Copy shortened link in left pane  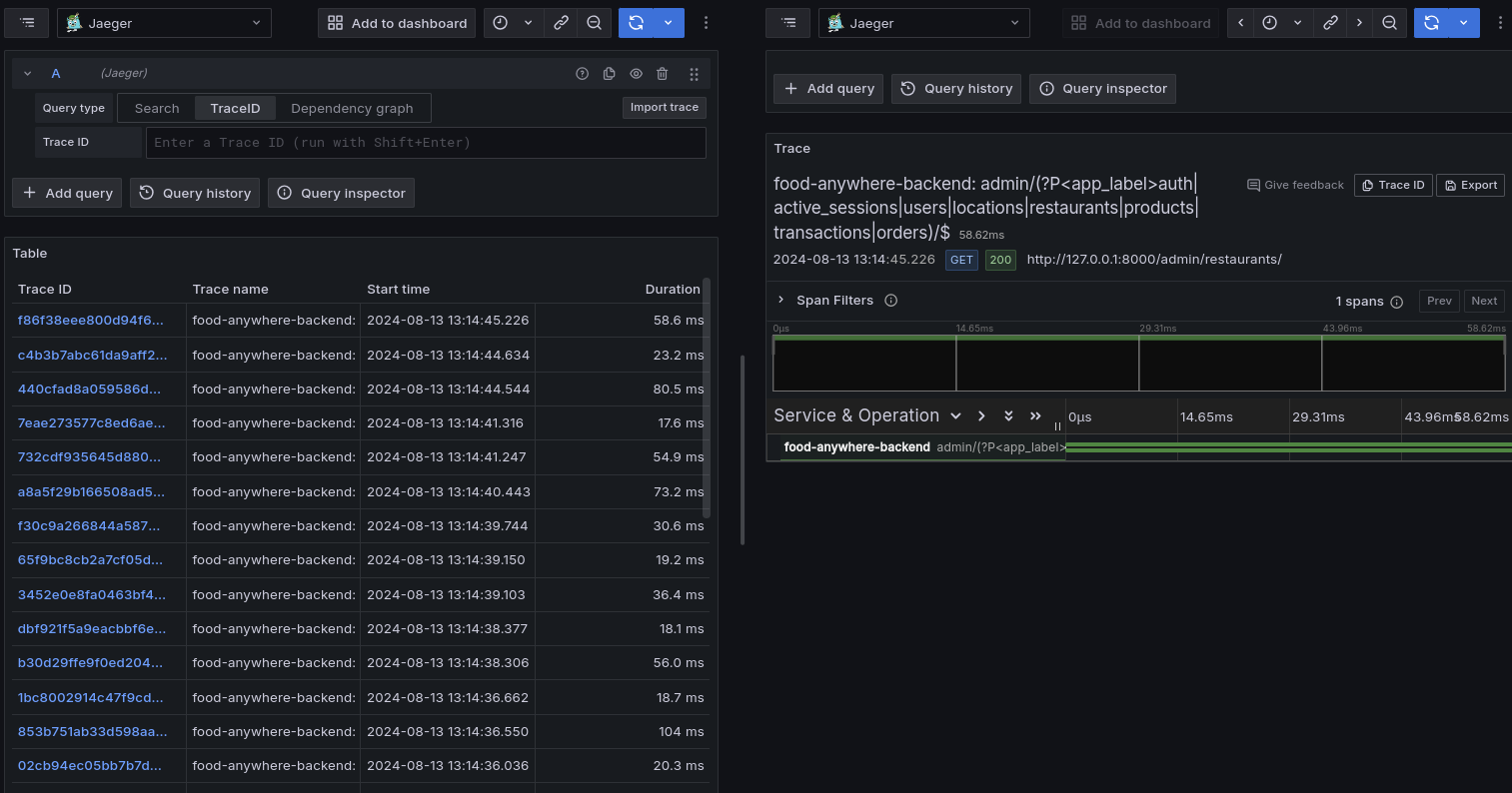coord(562,23)
